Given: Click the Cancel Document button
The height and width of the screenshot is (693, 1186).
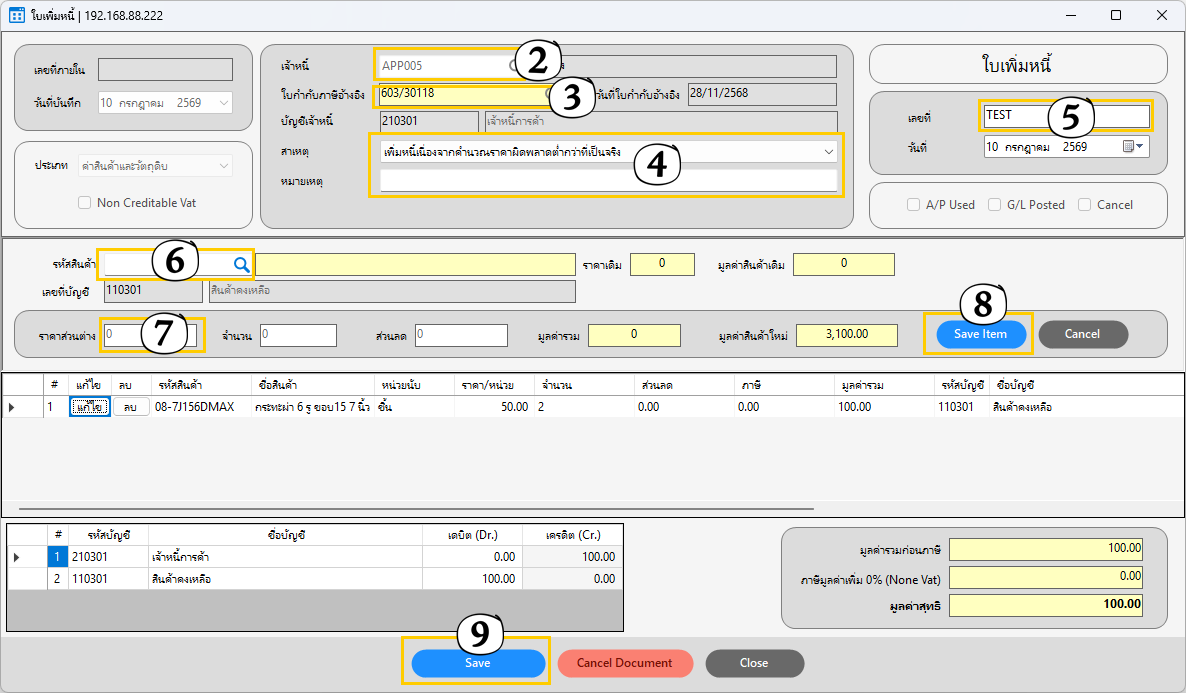Looking at the screenshot, I should point(625,663).
